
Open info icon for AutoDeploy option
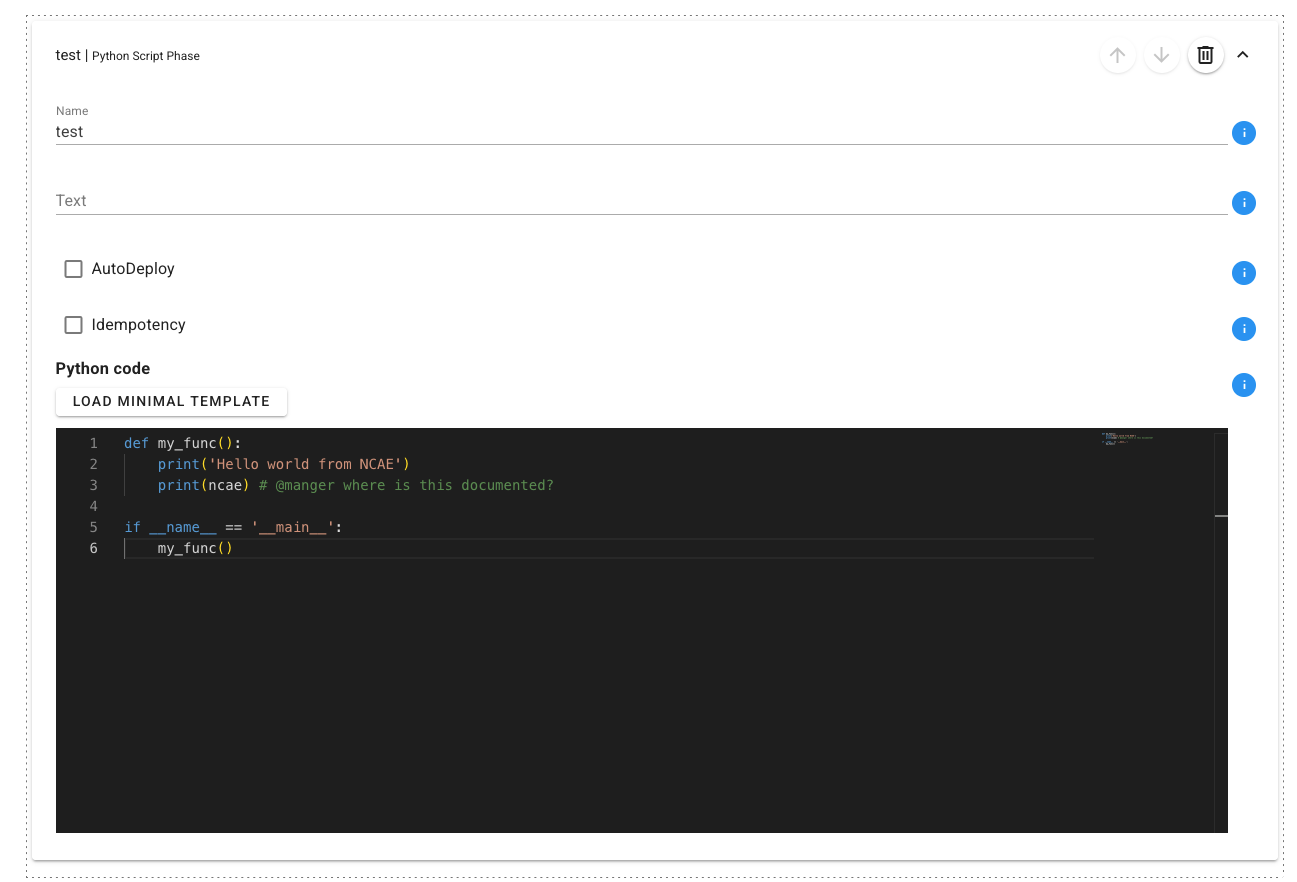click(1243, 273)
